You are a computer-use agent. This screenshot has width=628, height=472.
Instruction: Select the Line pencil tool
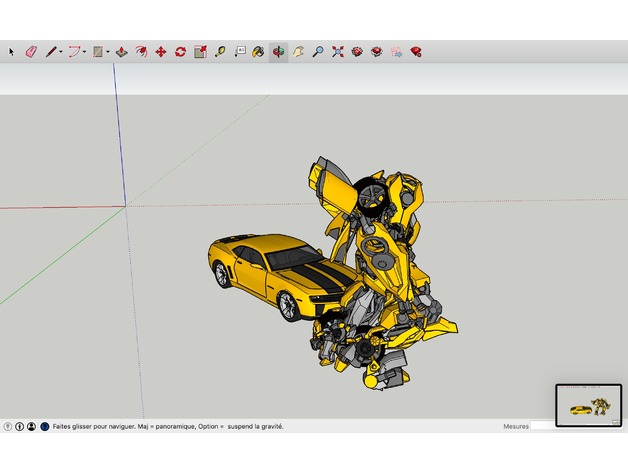point(51,52)
